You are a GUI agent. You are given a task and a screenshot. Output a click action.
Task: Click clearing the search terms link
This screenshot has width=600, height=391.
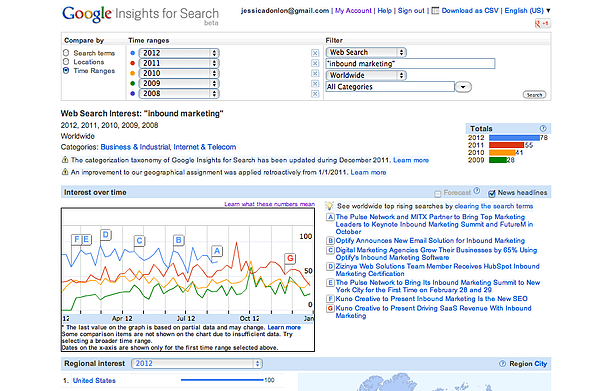pyautogui.click(x=494, y=206)
